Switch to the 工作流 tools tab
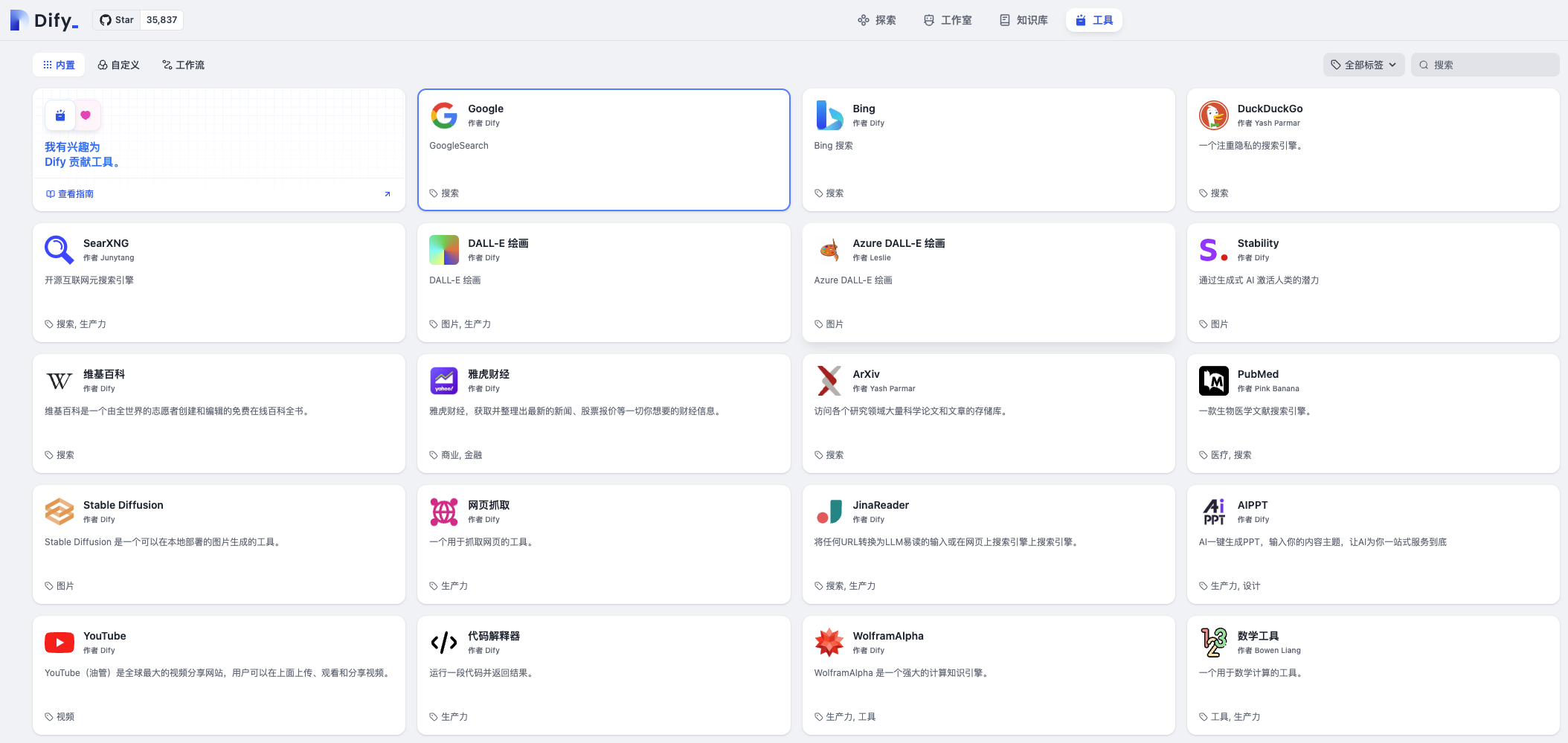 pyautogui.click(x=183, y=65)
